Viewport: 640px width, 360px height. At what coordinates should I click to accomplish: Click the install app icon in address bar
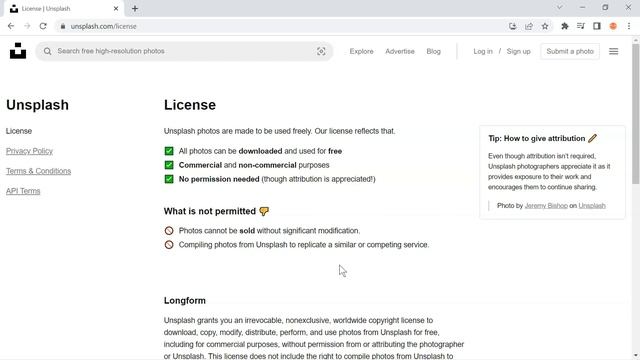tap(513, 26)
